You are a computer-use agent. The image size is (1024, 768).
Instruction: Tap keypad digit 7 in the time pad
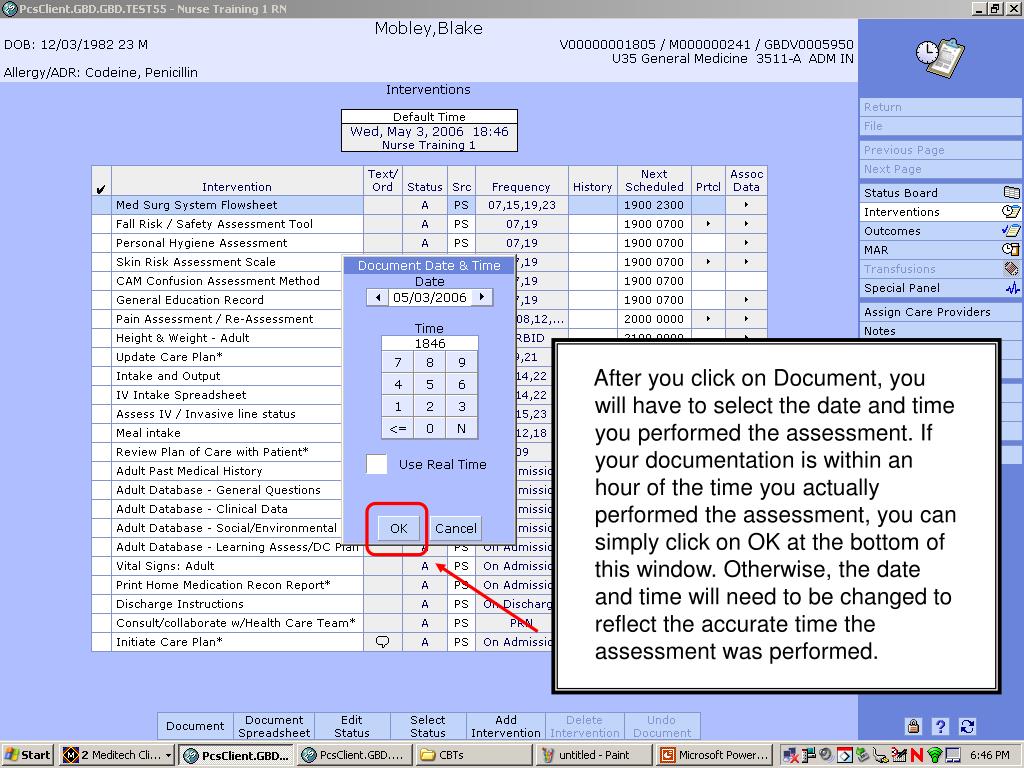pyautogui.click(x=398, y=362)
